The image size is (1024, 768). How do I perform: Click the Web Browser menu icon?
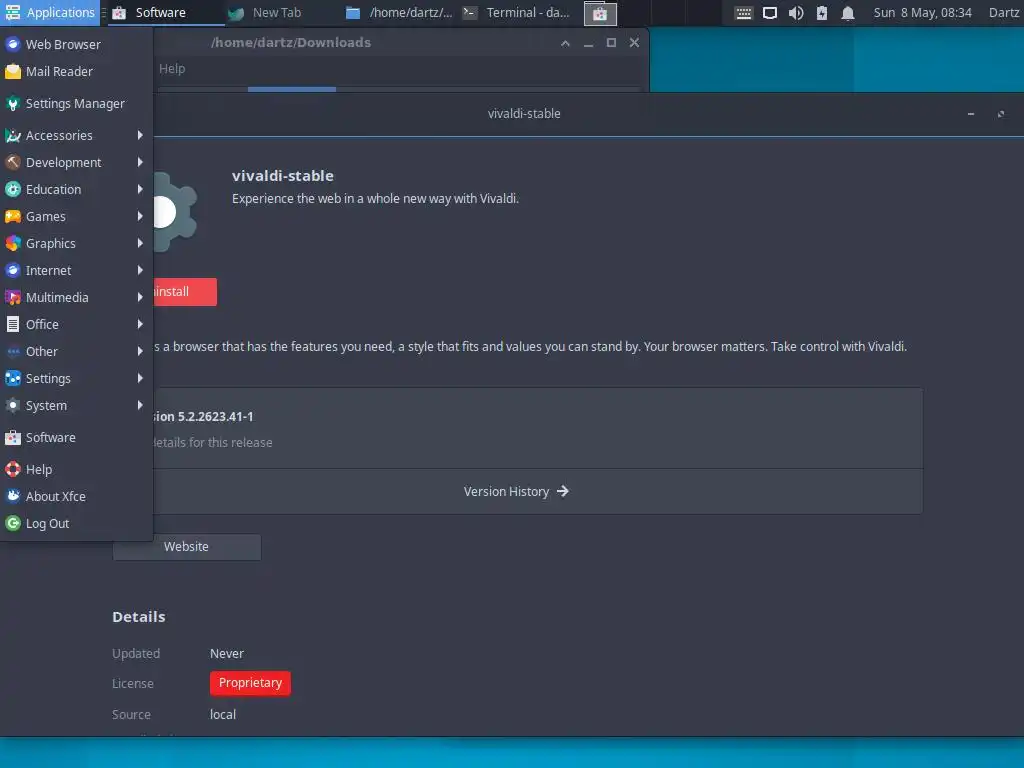(12, 44)
